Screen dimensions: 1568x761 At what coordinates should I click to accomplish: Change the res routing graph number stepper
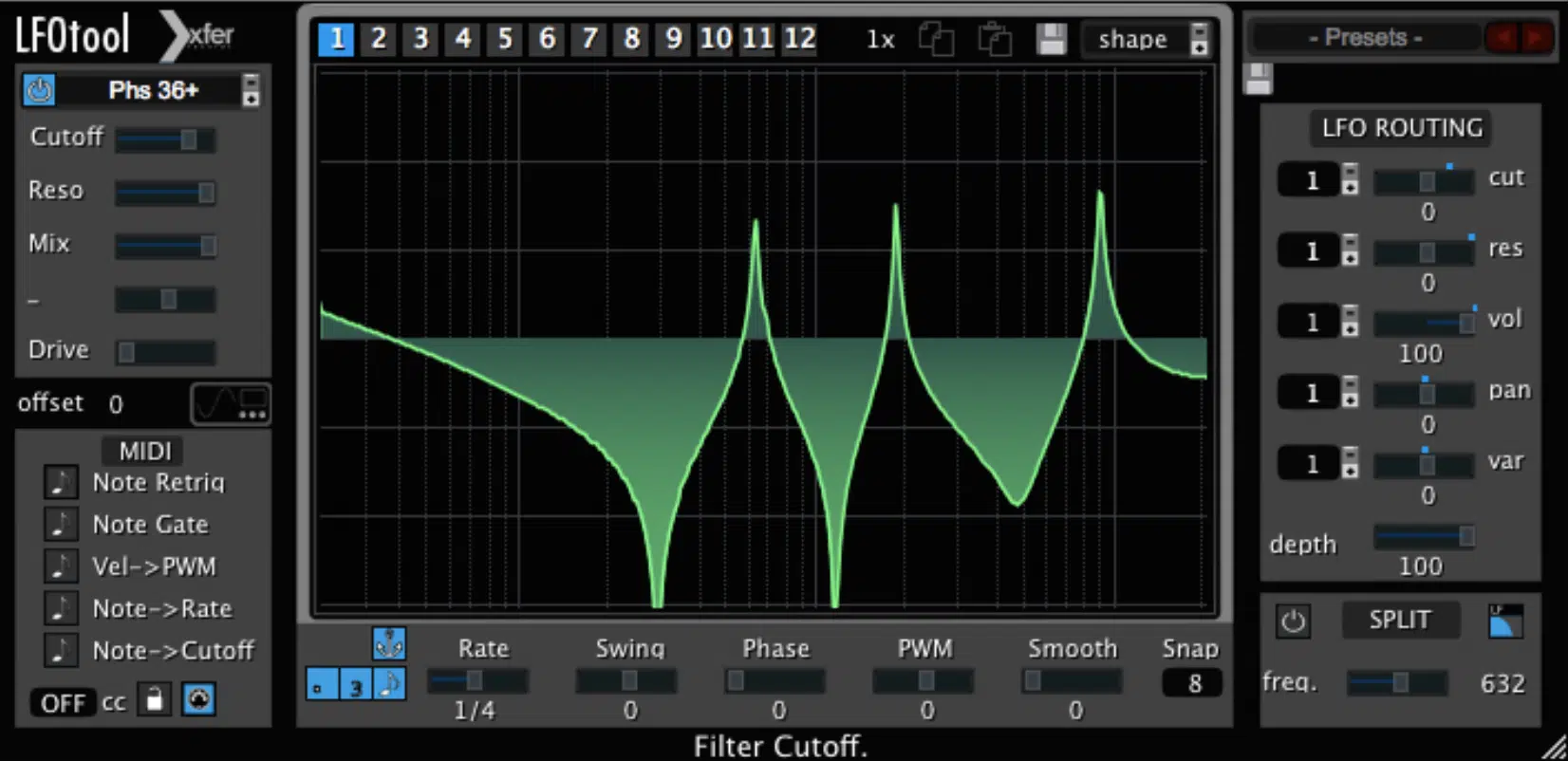click(1350, 250)
